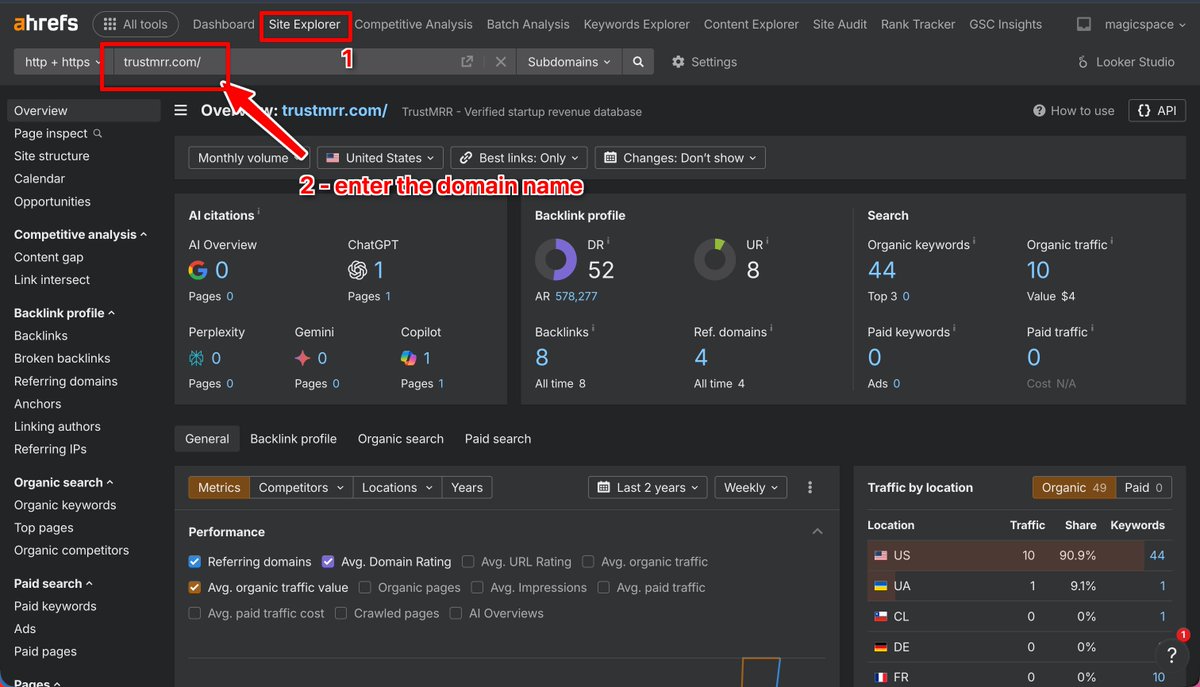Open the chart three-dot options menu
The image size is (1200, 687).
810,488
